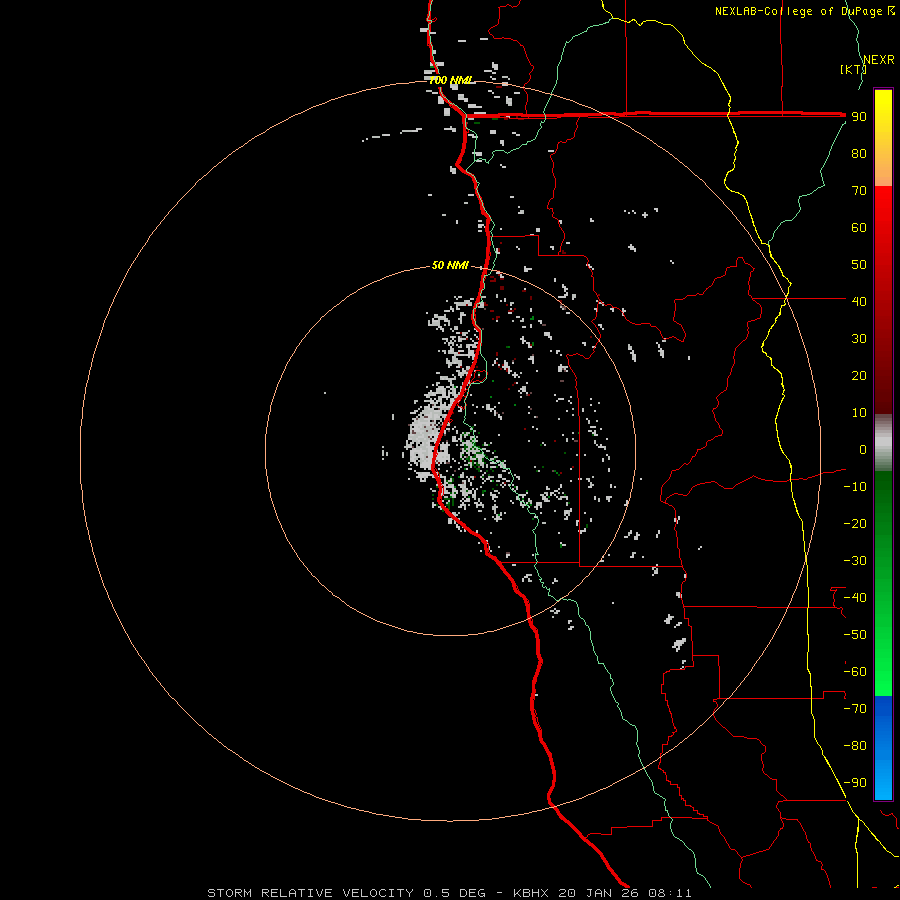Pick the light blue bottom segment of color bar
The width and height of the screenshot is (900, 900).
[883, 781]
